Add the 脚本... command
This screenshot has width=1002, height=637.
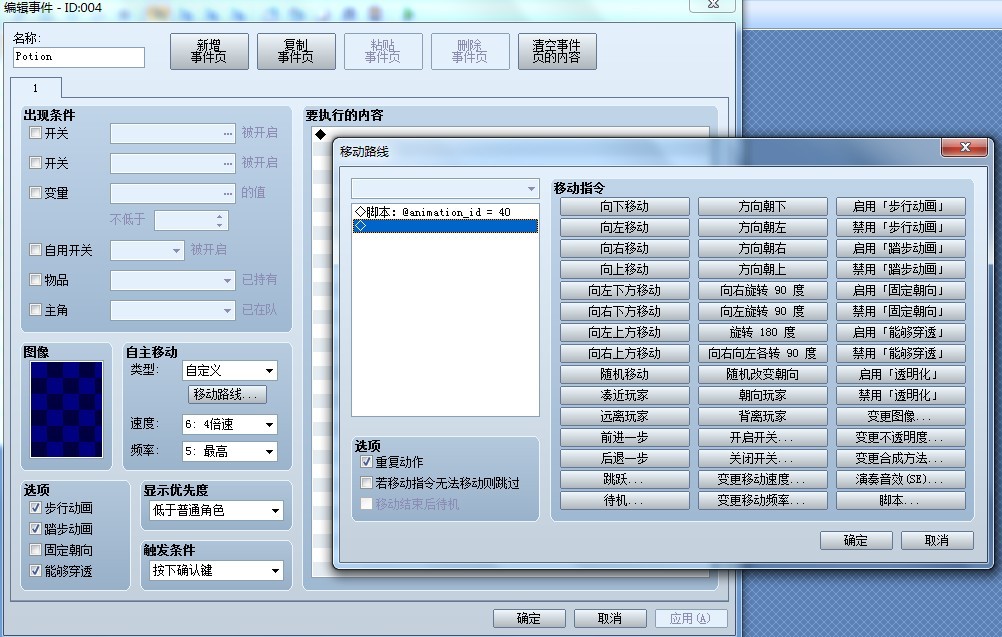[x=901, y=500]
